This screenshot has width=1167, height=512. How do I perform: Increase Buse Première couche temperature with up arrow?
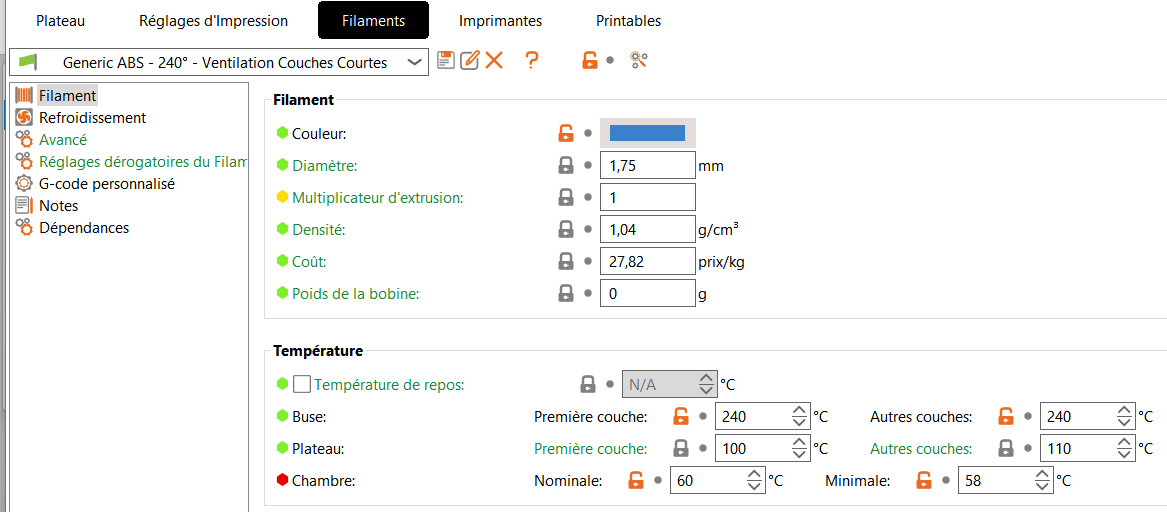coord(799,411)
